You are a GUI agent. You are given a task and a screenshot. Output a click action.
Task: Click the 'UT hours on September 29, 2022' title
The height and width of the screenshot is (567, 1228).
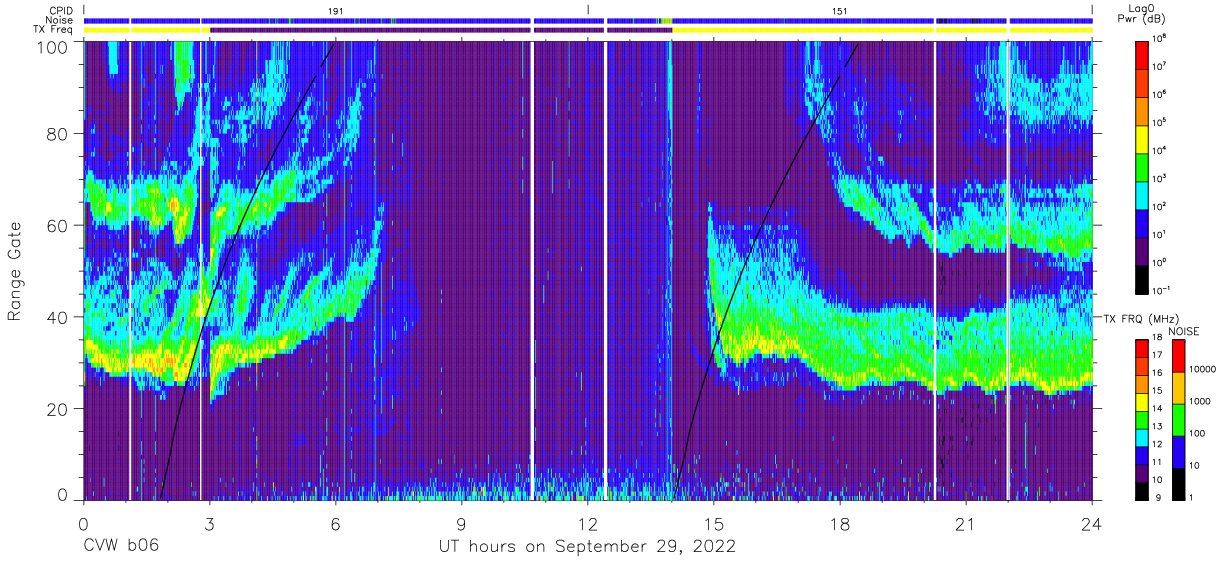(587, 546)
